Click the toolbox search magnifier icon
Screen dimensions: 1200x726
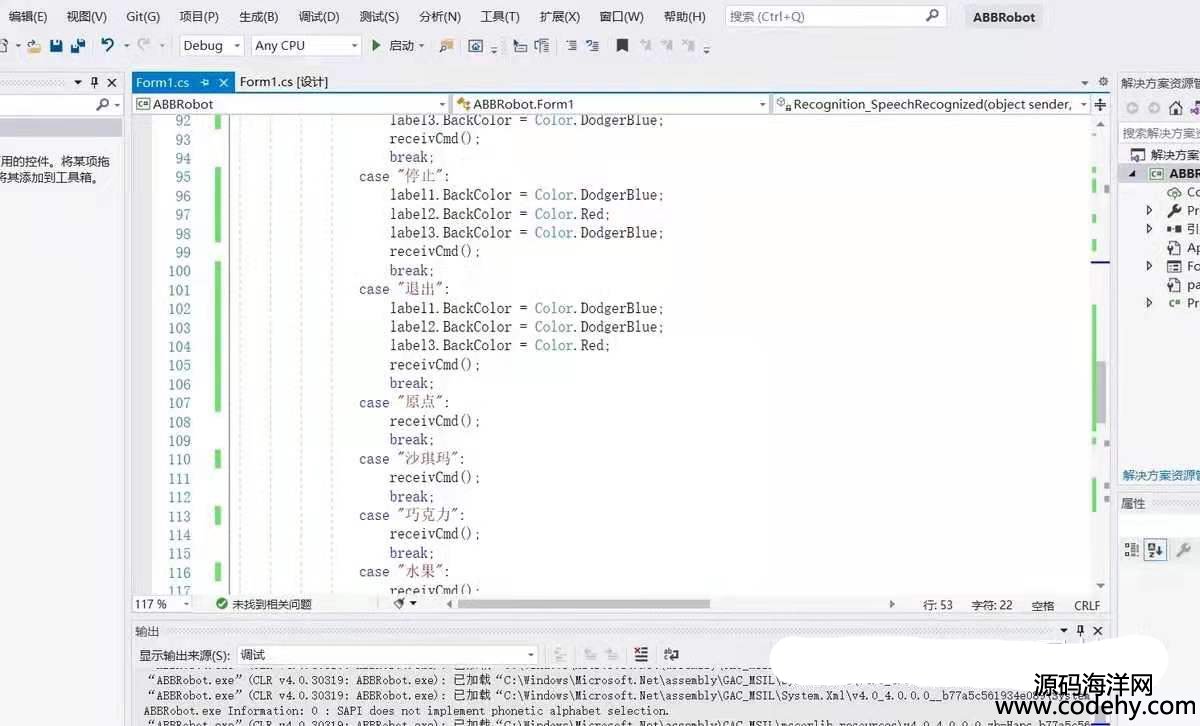tap(102, 104)
